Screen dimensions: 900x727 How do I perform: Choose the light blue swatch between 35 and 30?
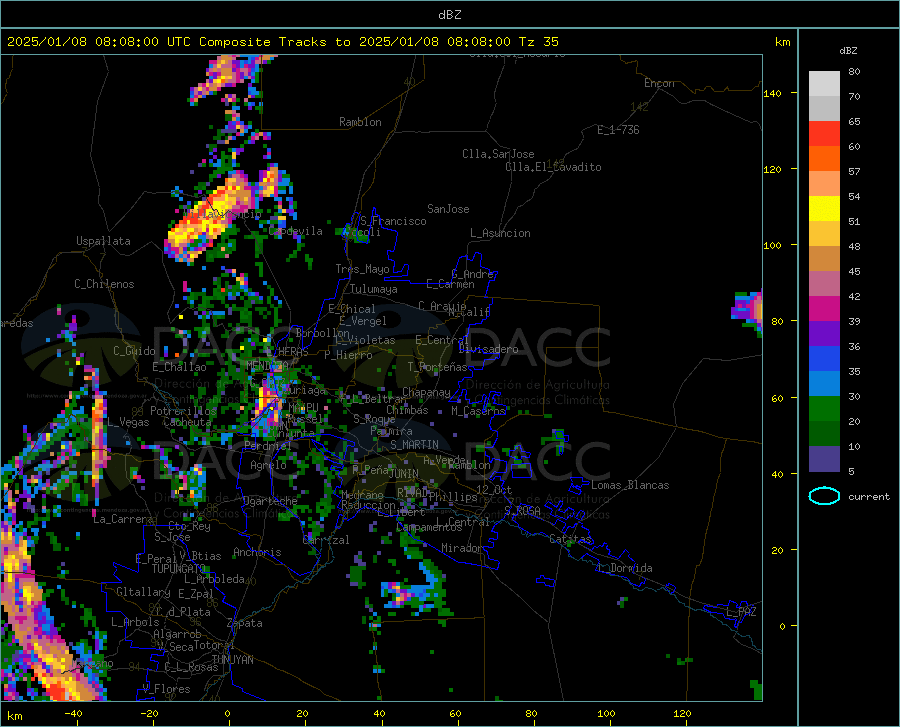(824, 384)
